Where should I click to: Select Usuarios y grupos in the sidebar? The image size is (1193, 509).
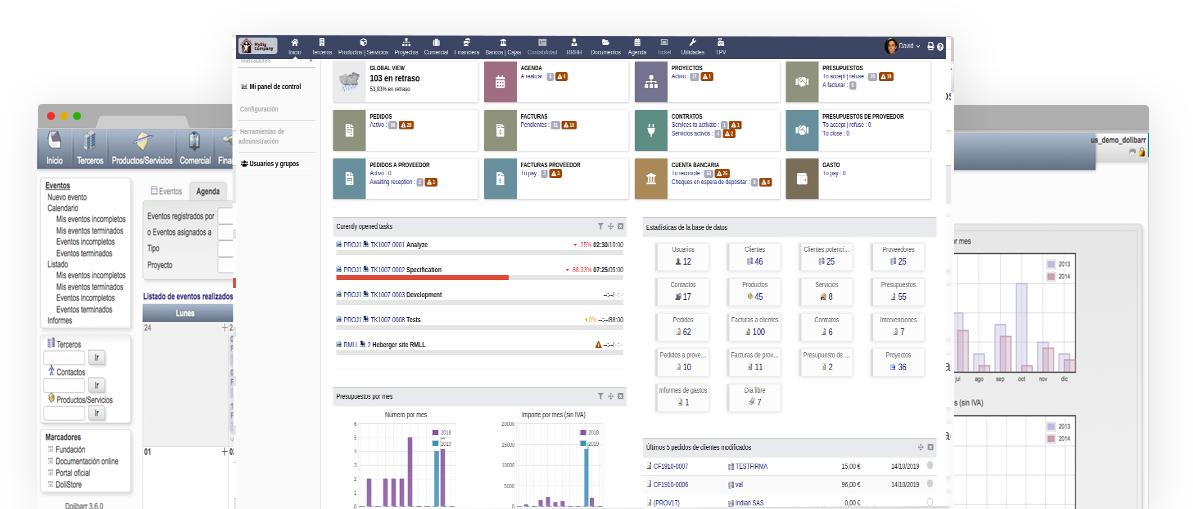pyautogui.click(x=273, y=163)
